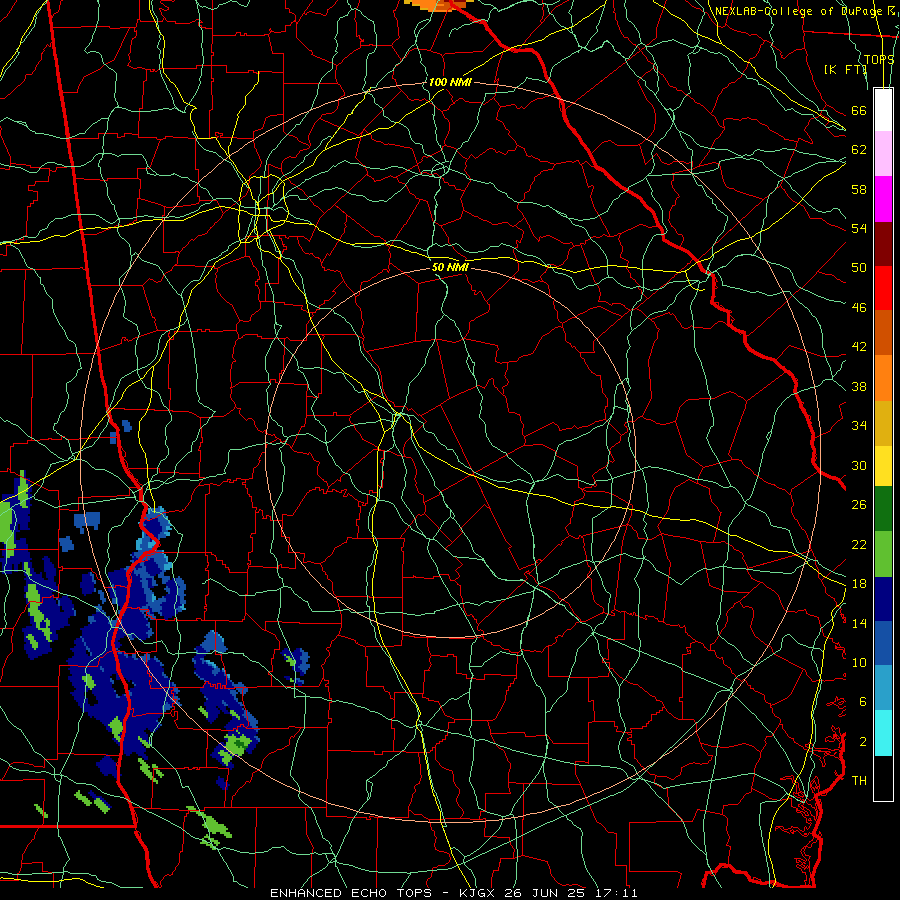Screen dimensions: 900x900
Task: Click the '50' legend value
Action: coord(859,268)
